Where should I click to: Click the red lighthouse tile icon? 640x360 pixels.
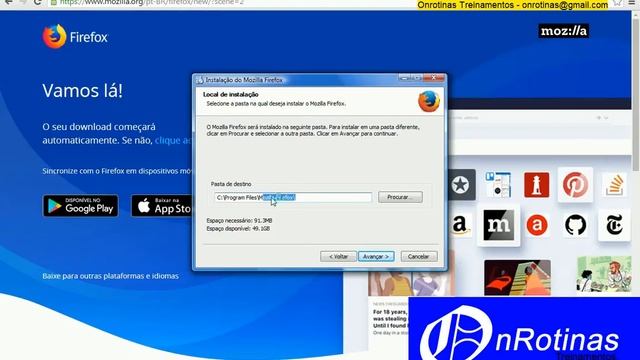pyautogui.click(x=536, y=184)
